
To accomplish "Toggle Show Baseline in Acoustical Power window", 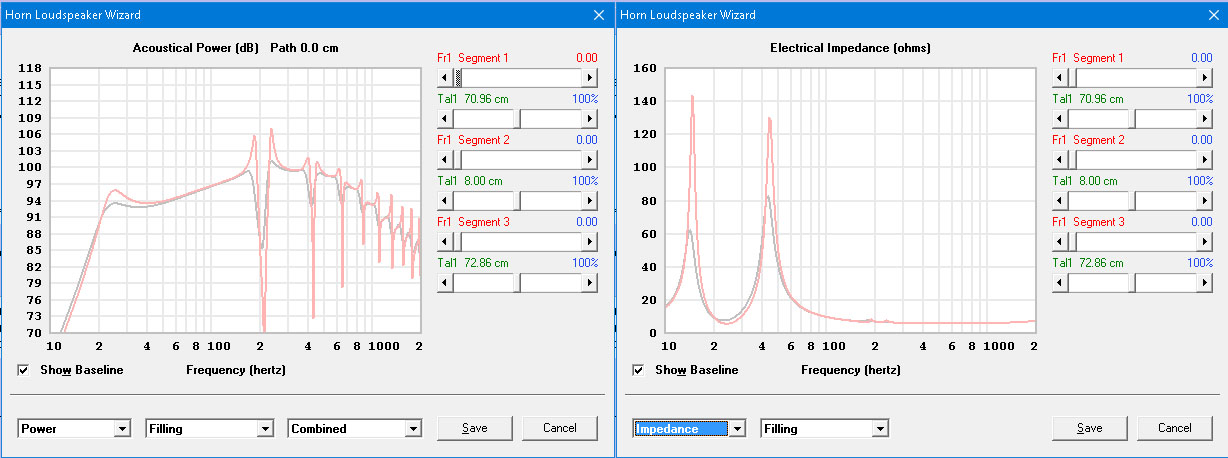I will tap(24, 370).
